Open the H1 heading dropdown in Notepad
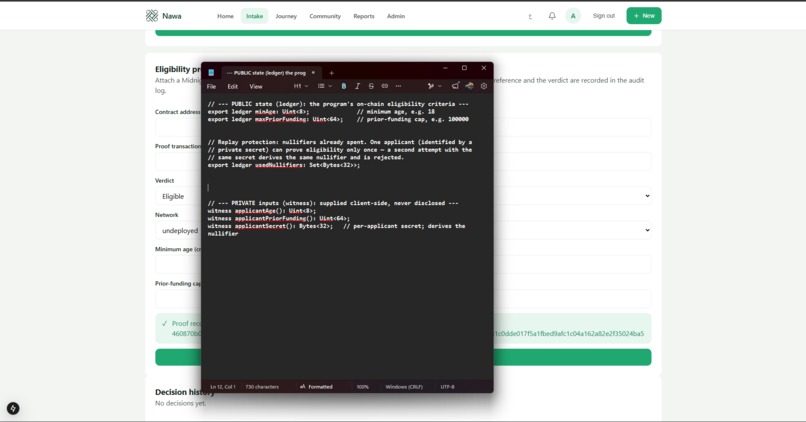 pos(301,86)
